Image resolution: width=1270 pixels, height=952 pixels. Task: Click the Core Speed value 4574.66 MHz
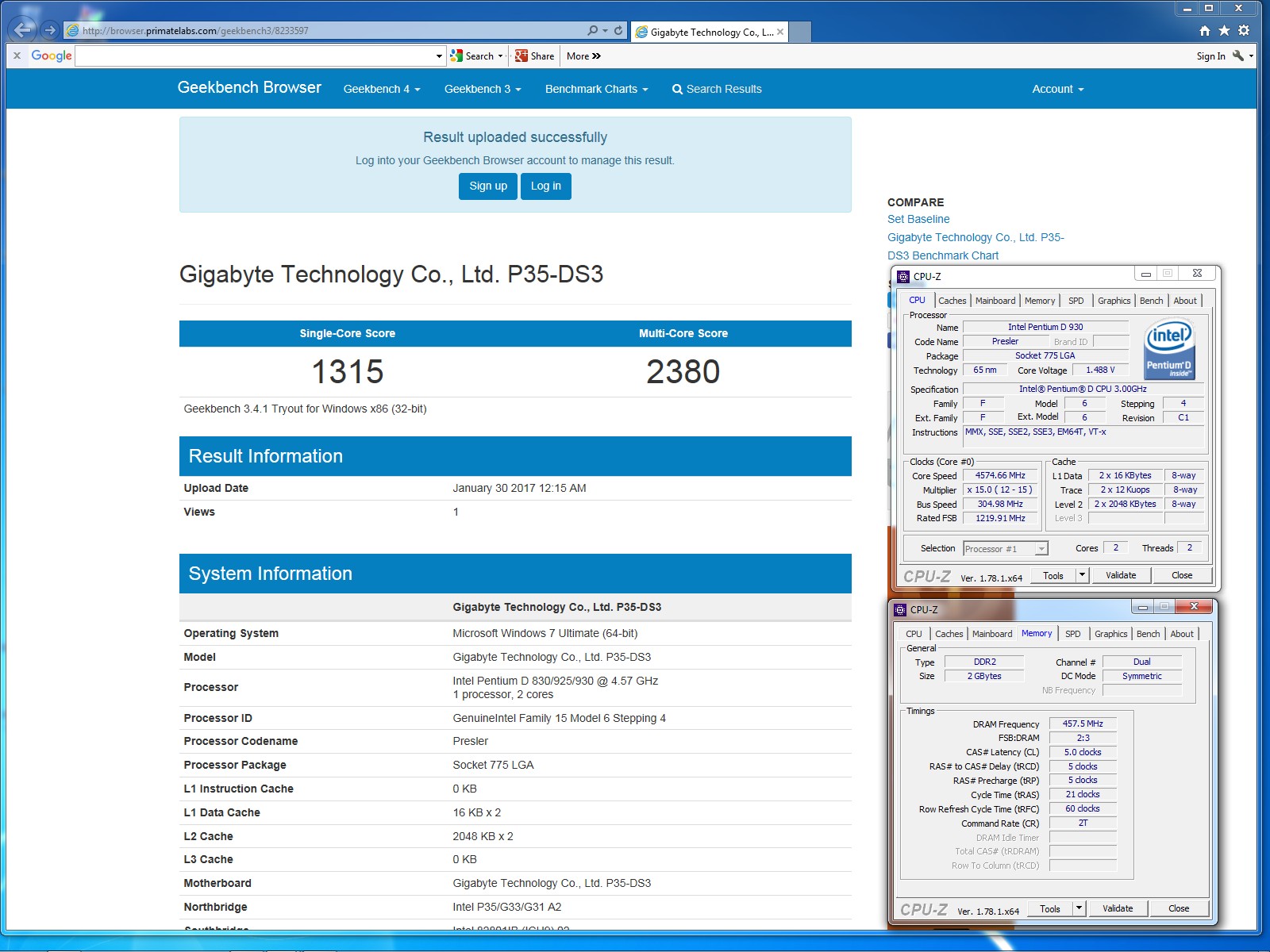(x=1000, y=476)
